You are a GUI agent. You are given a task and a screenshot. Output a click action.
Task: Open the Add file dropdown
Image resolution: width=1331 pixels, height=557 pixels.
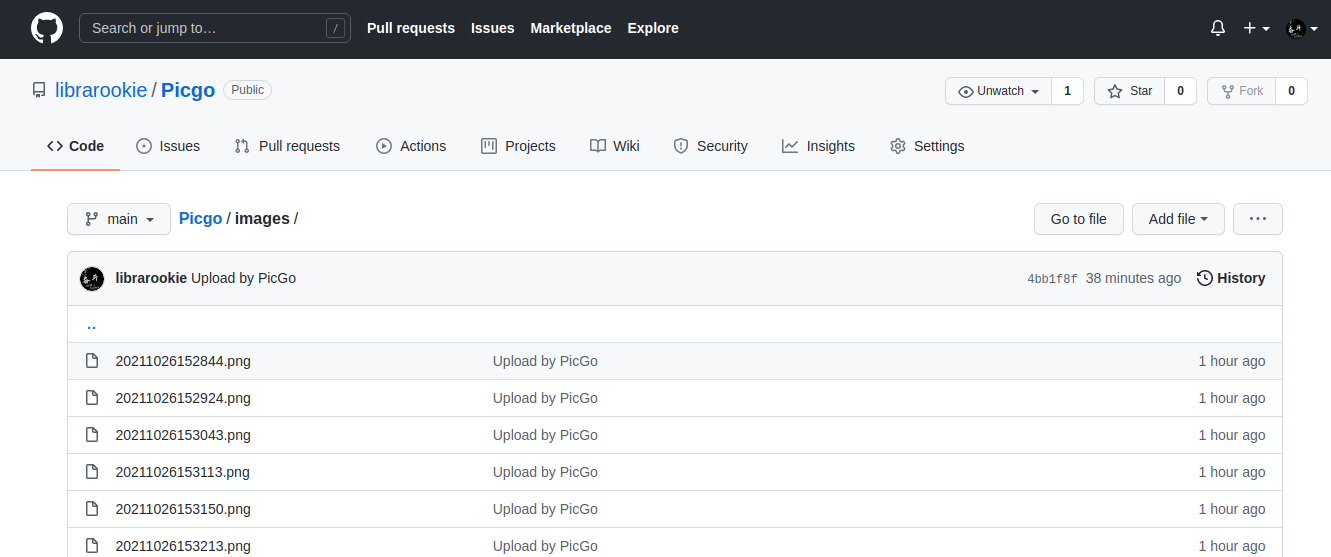[x=1178, y=219]
